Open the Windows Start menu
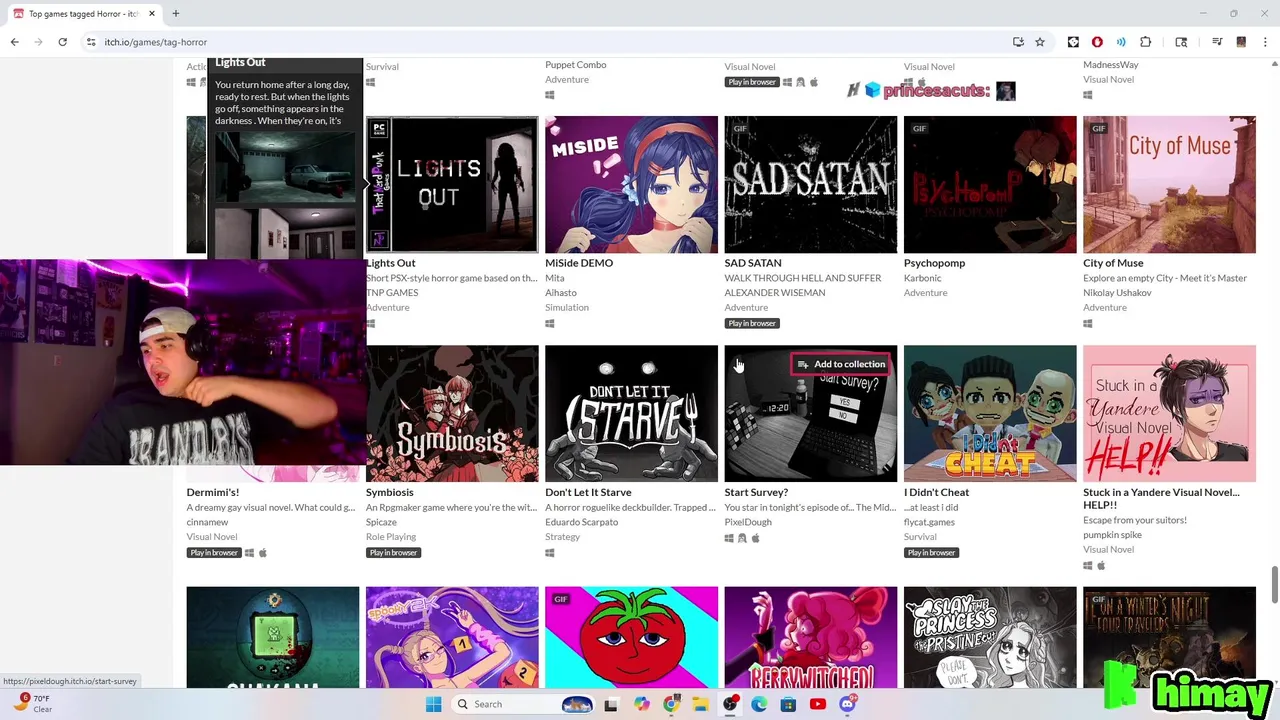Viewport: 1280px width, 720px height. [x=433, y=704]
